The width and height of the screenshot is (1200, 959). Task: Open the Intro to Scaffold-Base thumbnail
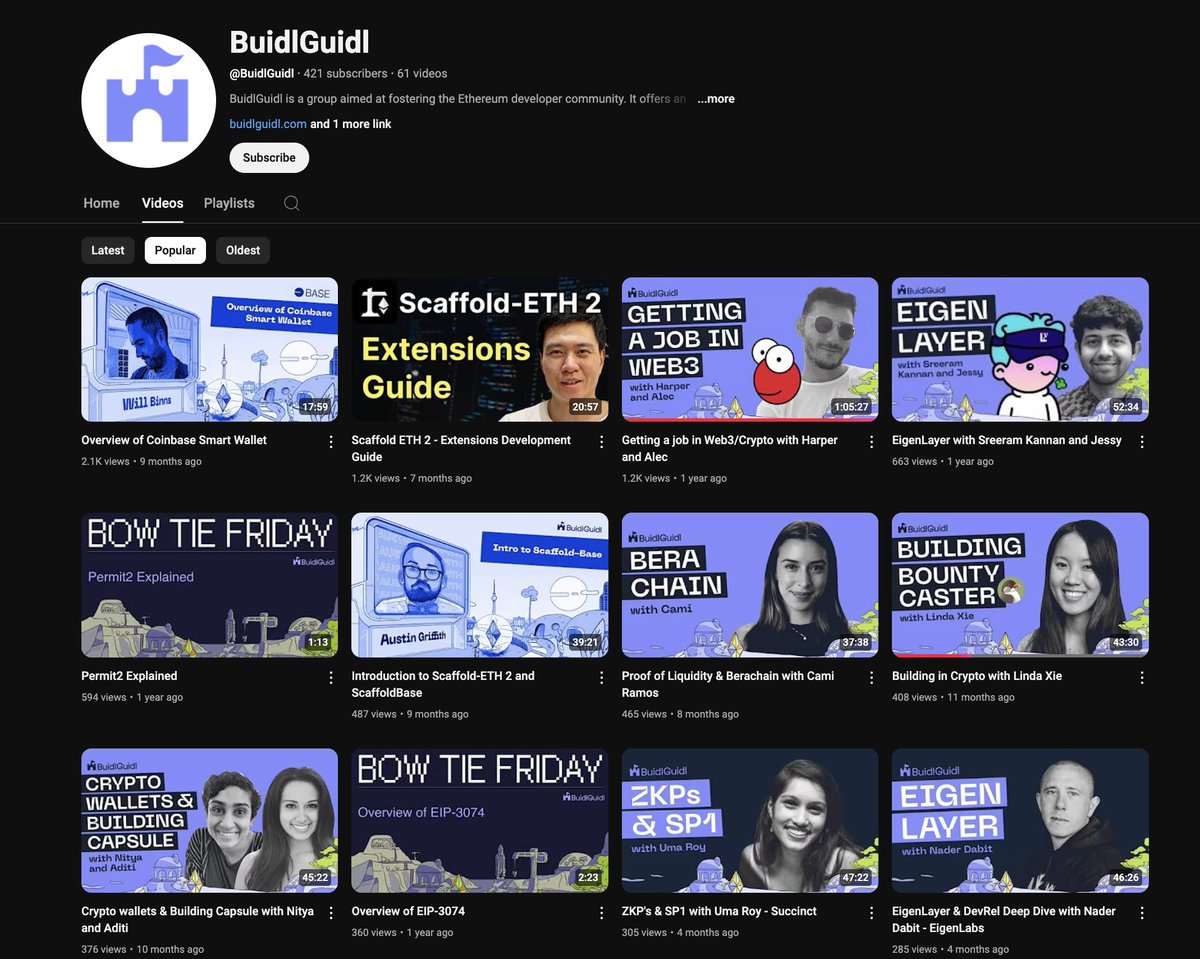coord(480,585)
